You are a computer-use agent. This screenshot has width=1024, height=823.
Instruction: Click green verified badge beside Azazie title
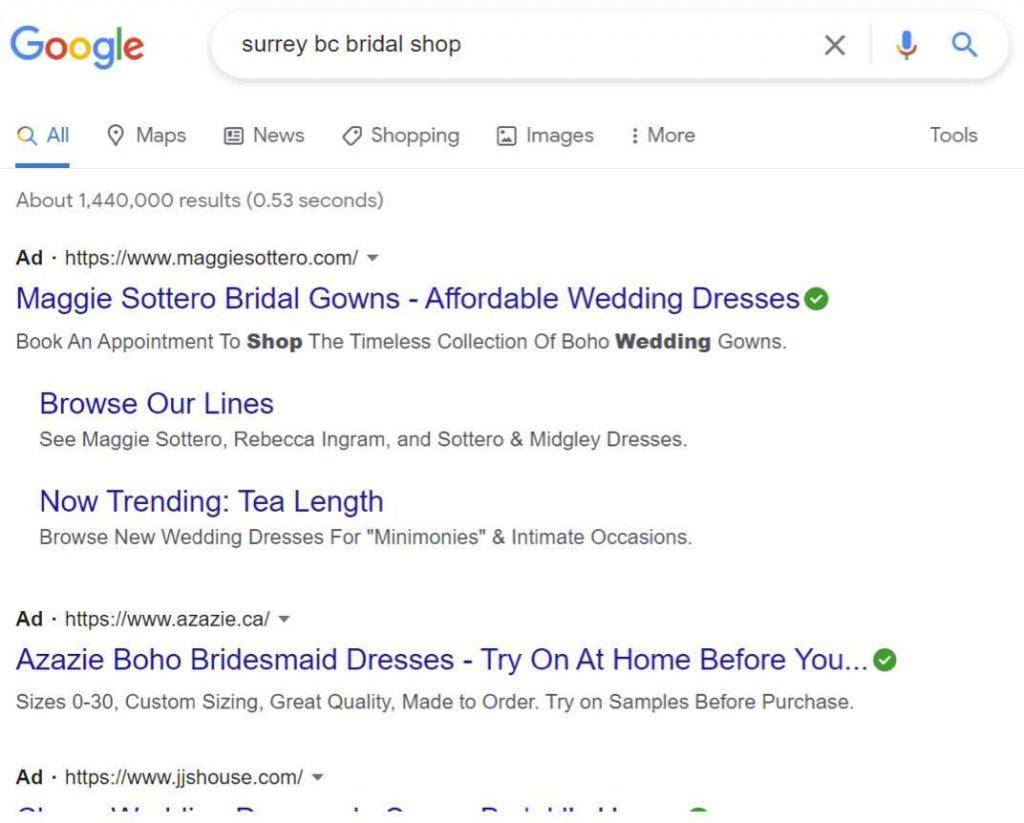(885, 660)
